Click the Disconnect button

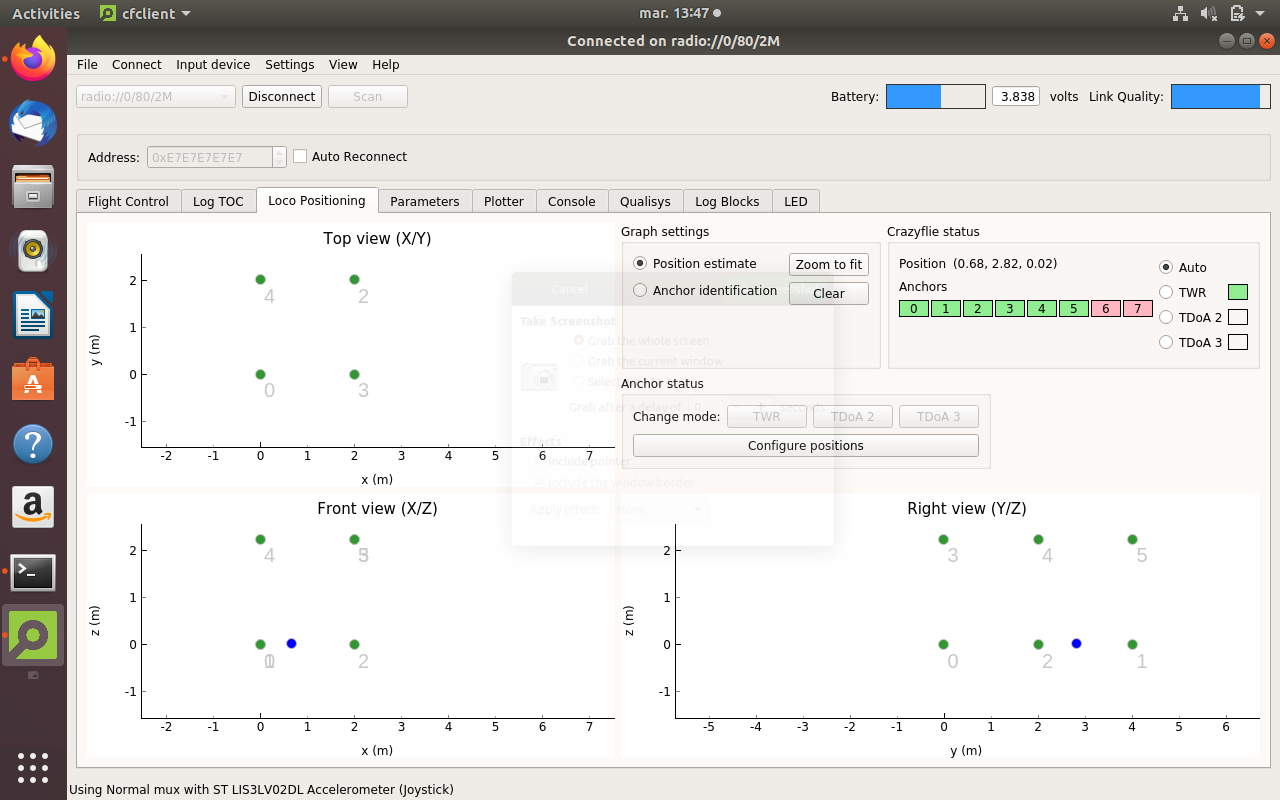click(x=281, y=97)
